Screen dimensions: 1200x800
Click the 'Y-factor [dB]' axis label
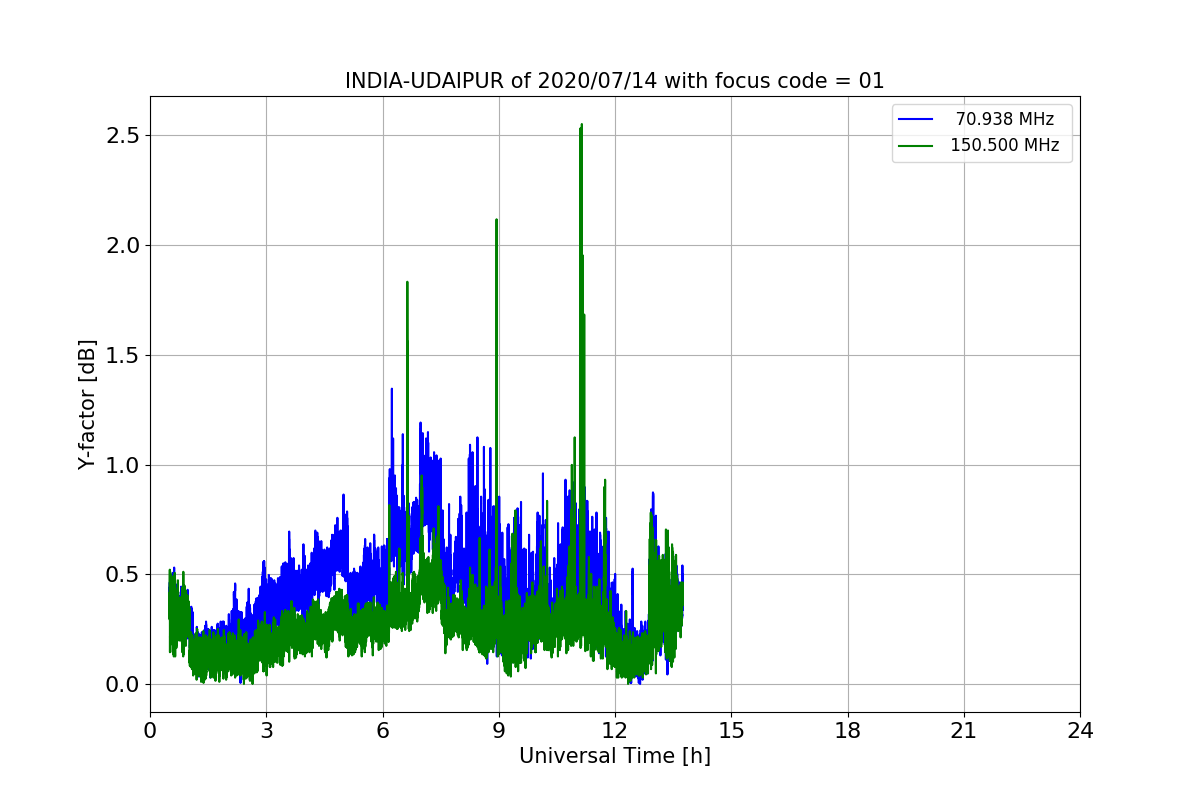[x=88, y=405]
